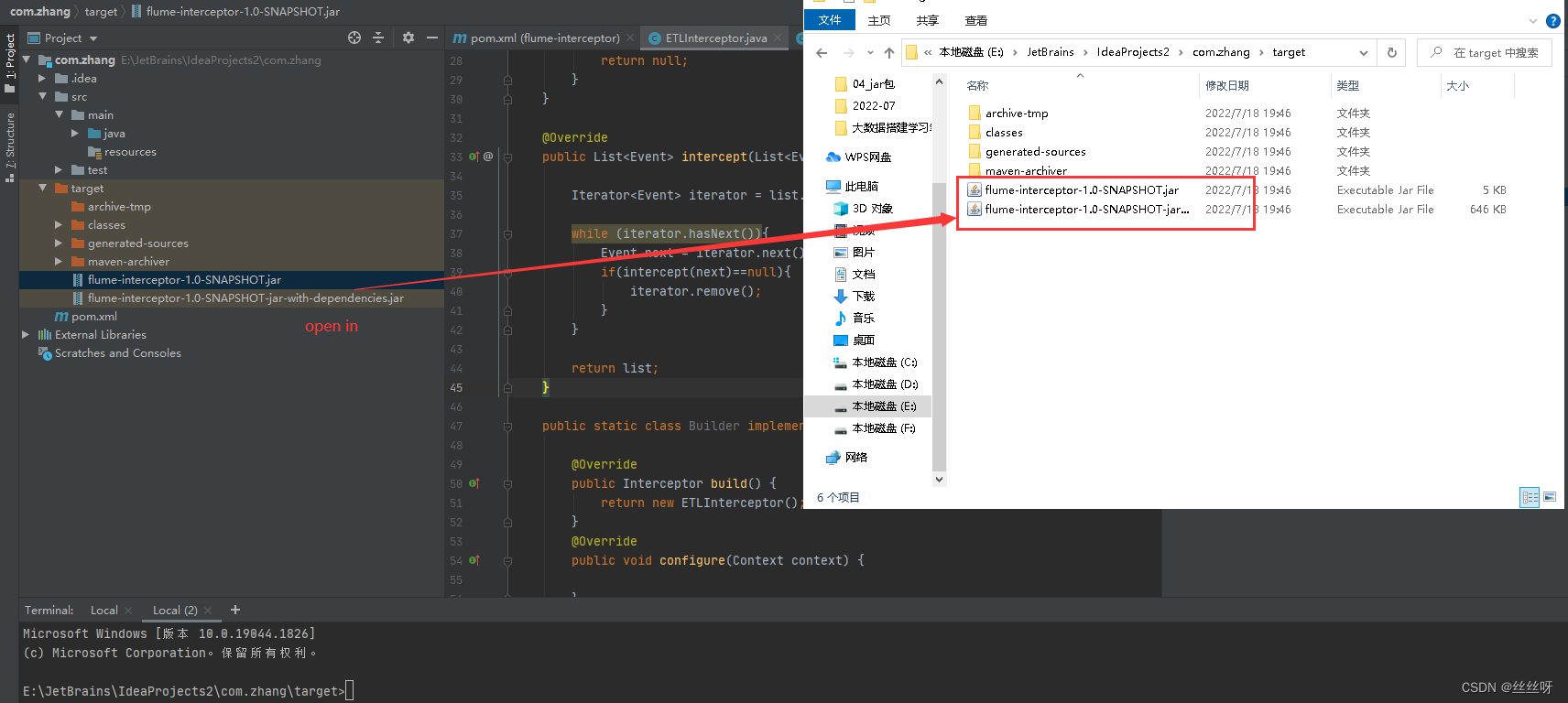Close the ETLInterceptor.java editor tab
The image size is (1568, 703).
tap(778, 38)
